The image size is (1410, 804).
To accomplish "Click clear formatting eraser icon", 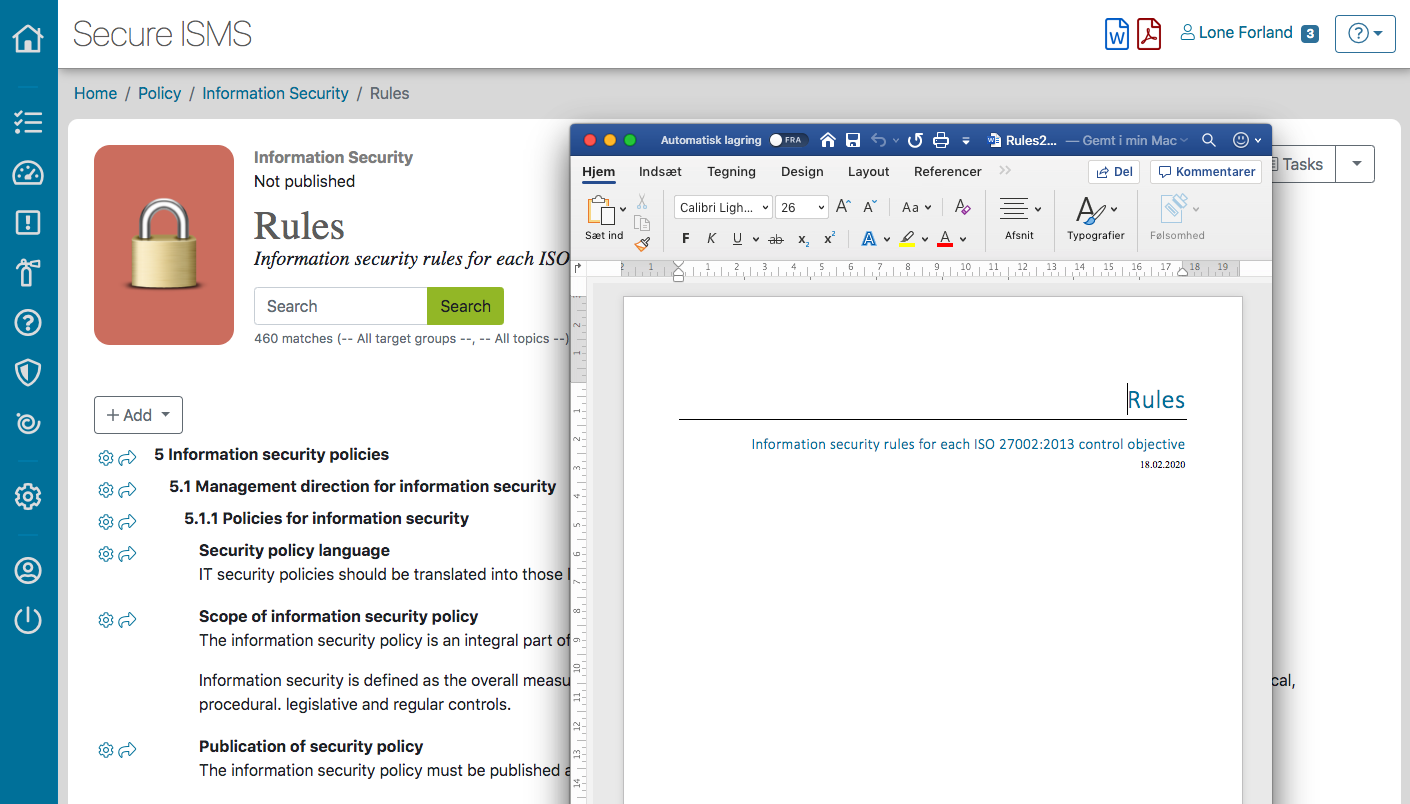I will [962, 207].
